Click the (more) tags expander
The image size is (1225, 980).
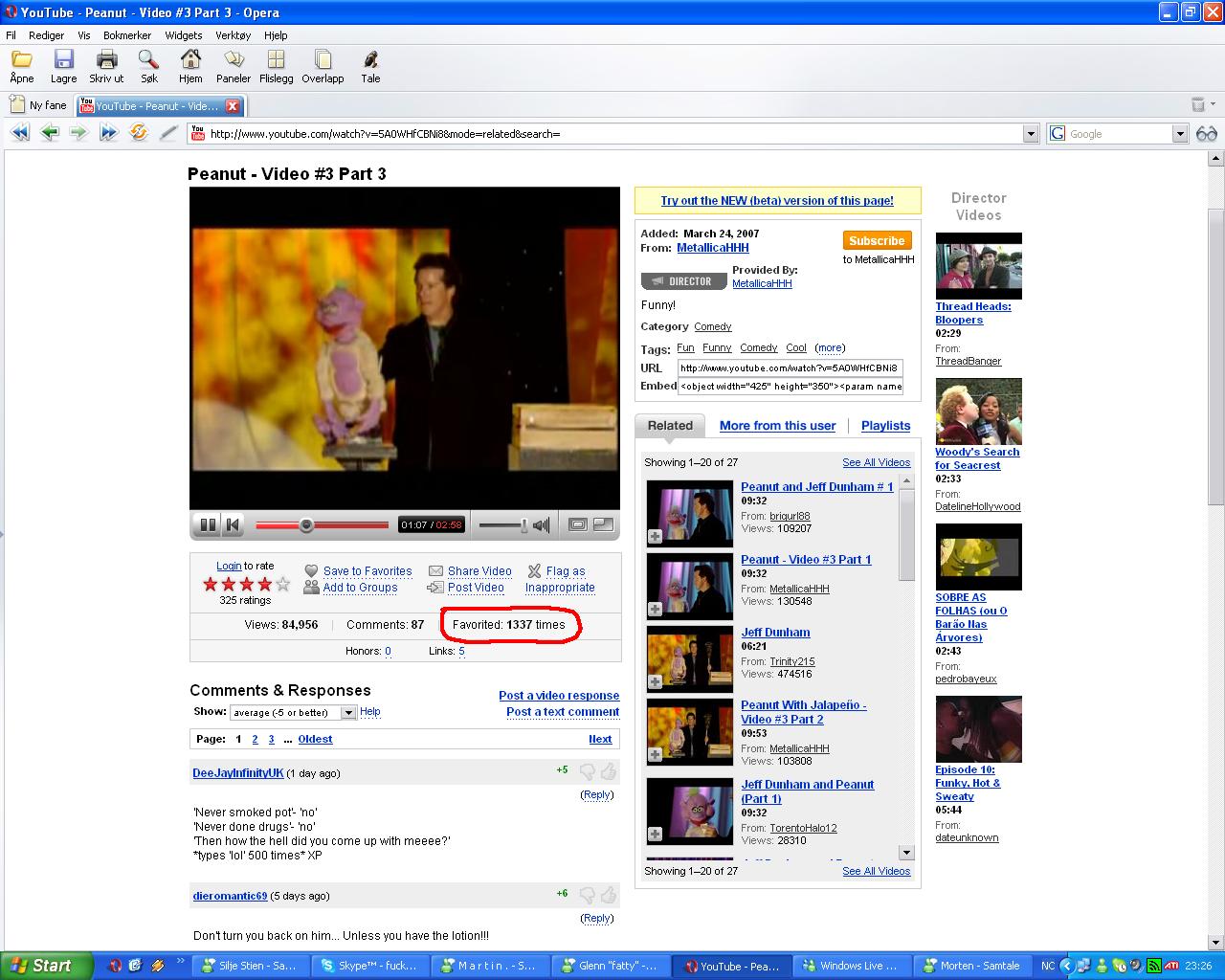[x=830, y=348]
